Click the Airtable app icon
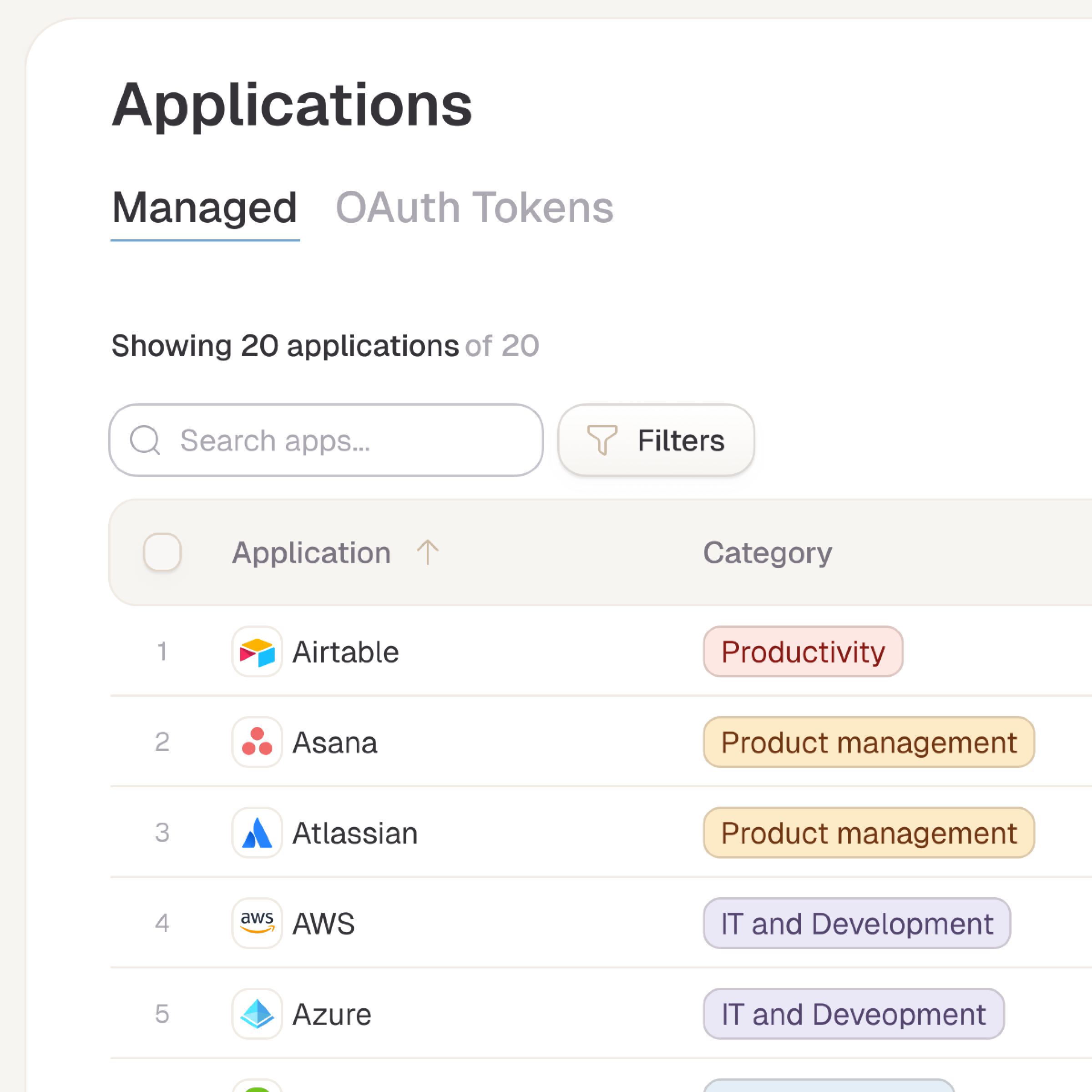This screenshot has width=1092, height=1092. pos(257,652)
